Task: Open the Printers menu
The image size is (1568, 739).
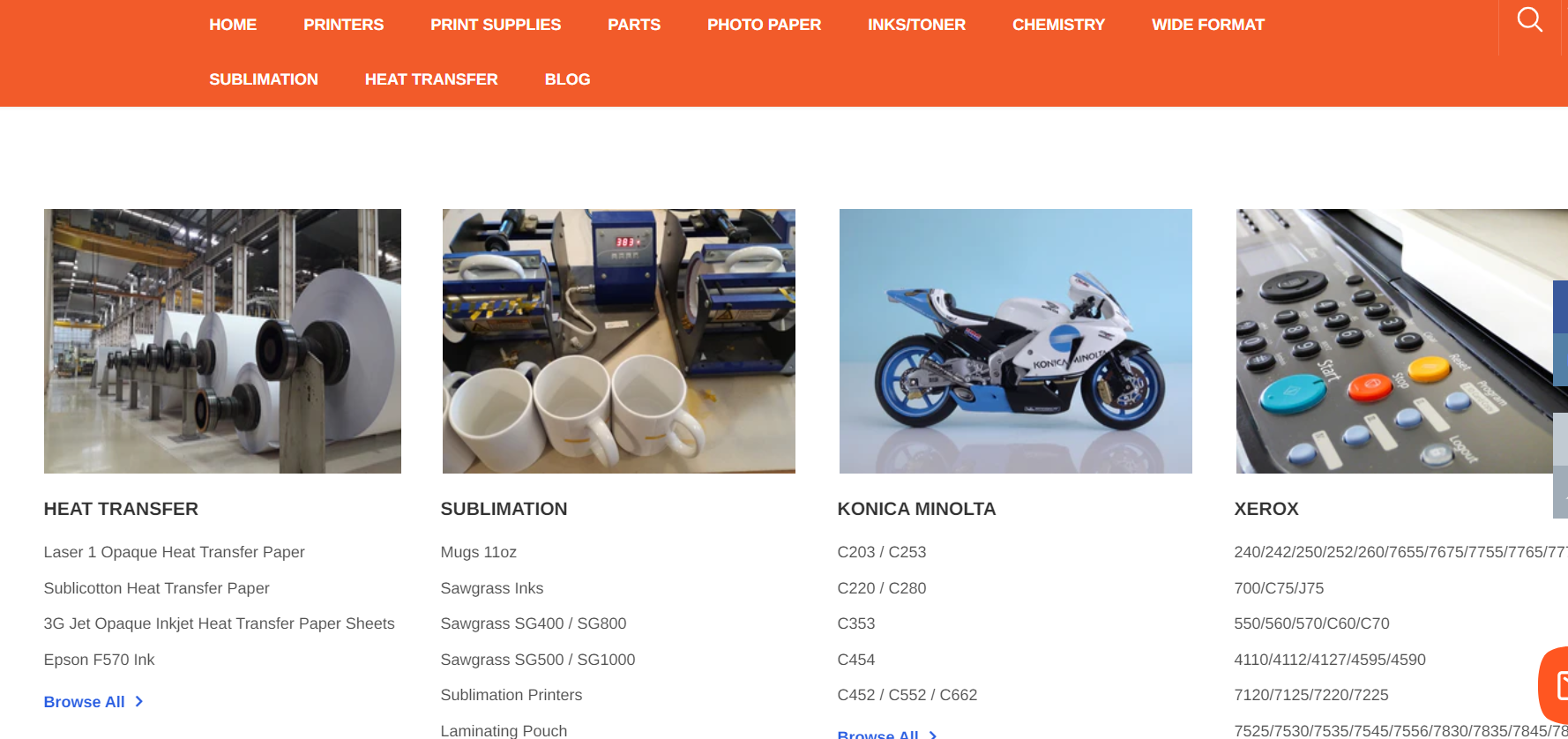Action: coord(343,25)
